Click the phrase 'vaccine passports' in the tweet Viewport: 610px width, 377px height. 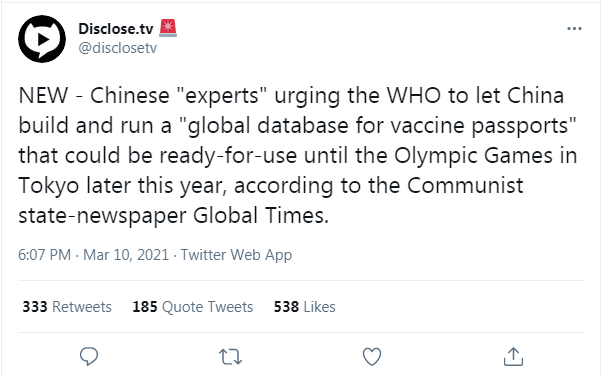(x=483, y=126)
